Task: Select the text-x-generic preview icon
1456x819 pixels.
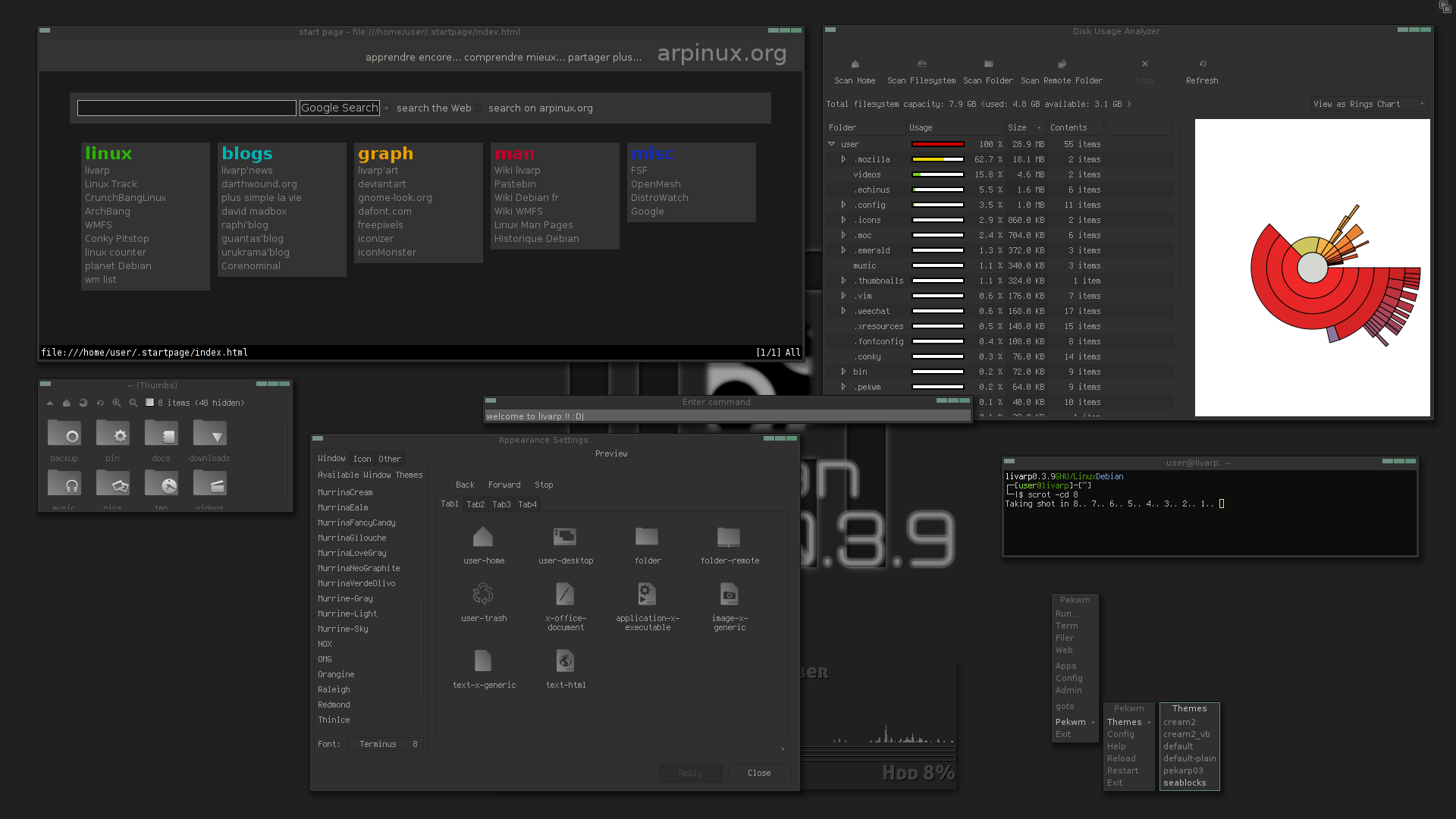Action: point(483,661)
